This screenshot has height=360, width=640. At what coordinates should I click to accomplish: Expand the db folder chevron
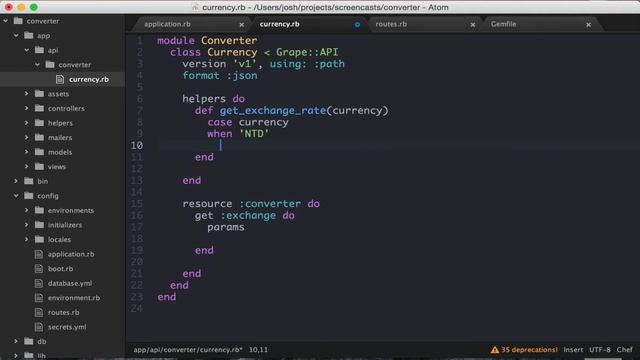tap(16, 341)
